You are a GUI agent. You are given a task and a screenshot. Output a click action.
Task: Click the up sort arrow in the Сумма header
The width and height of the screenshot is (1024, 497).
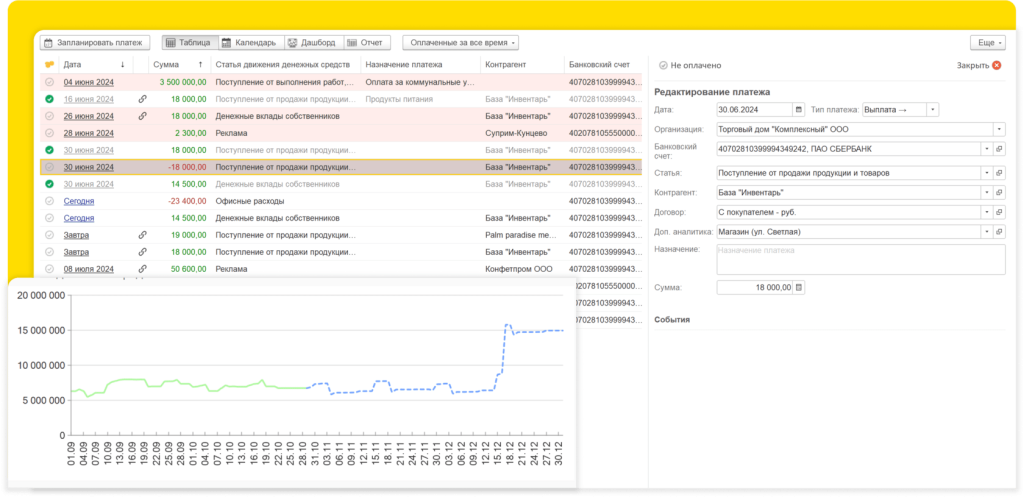click(x=200, y=65)
